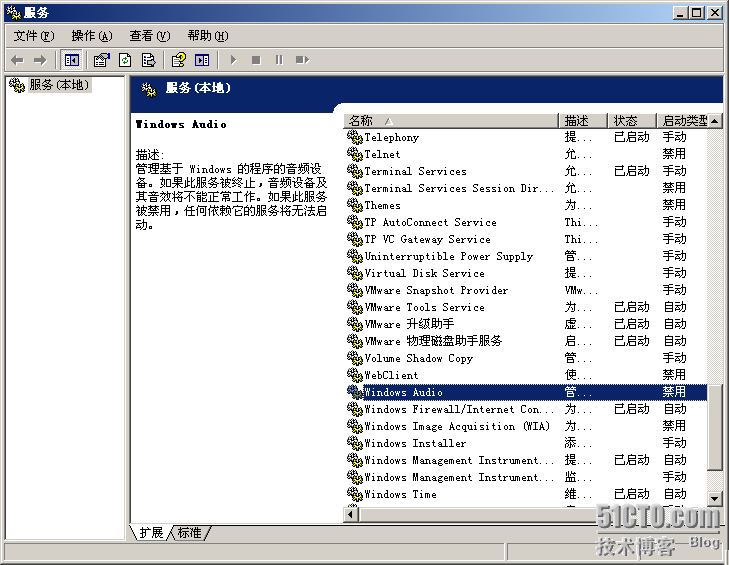Open the Properties toolbar icon

click(102, 60)
